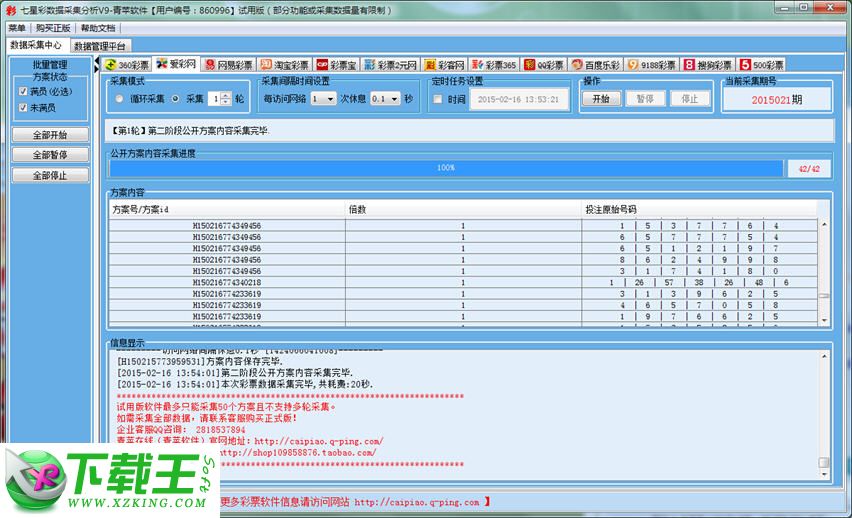Open the 9188彩票 tab icon

(x=633, y=64)
